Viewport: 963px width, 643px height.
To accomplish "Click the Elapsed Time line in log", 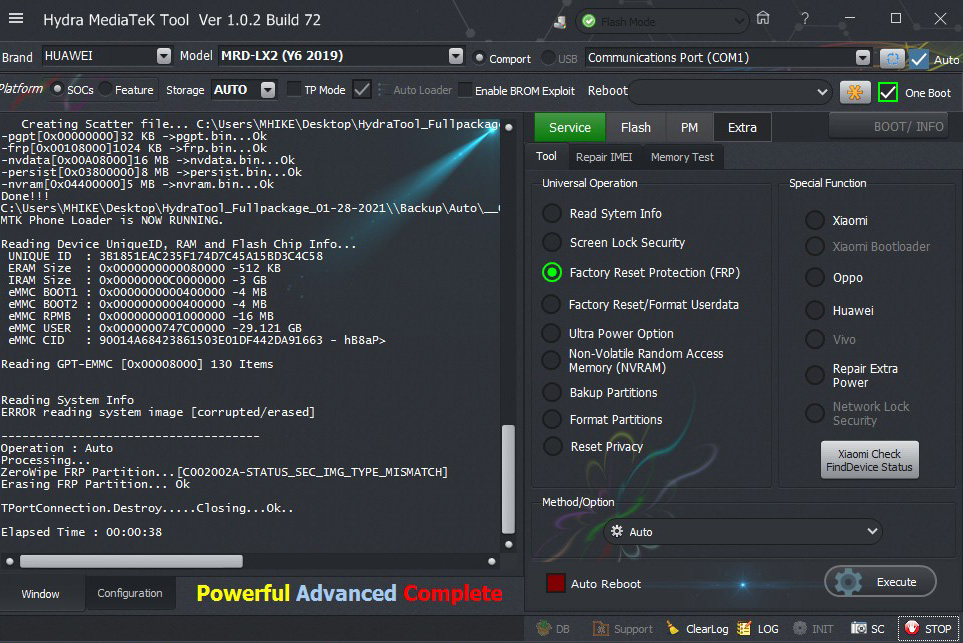I will (82, 532).
